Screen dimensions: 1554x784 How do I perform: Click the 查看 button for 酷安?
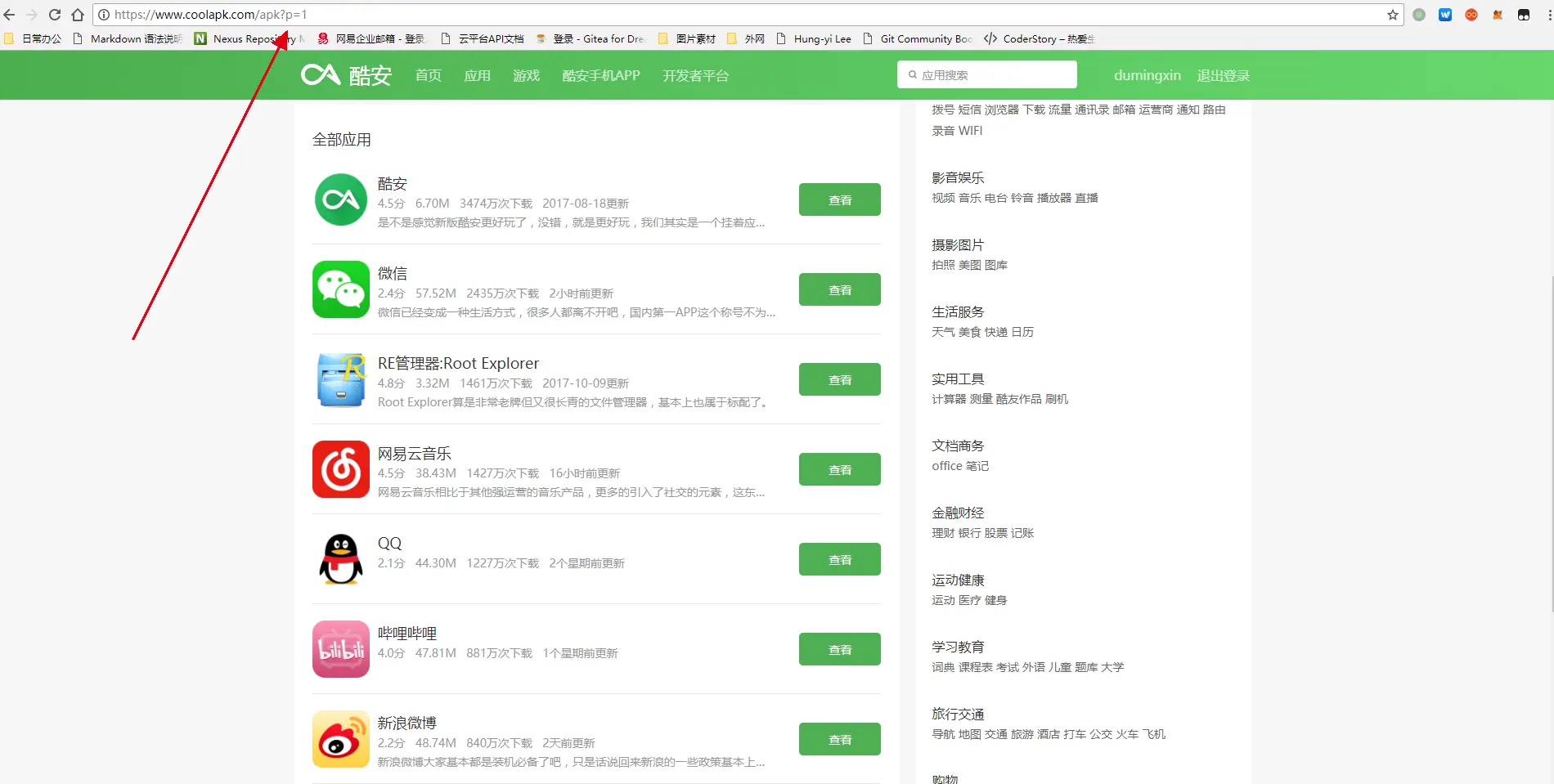(840, 199)
